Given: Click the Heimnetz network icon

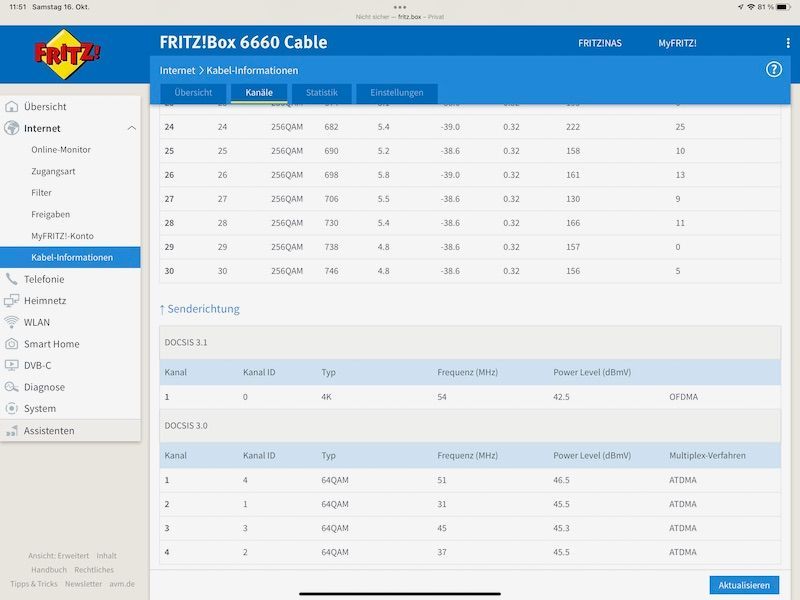Looking at the screenshot, I should pyautogui.click(x=11, y=301).
